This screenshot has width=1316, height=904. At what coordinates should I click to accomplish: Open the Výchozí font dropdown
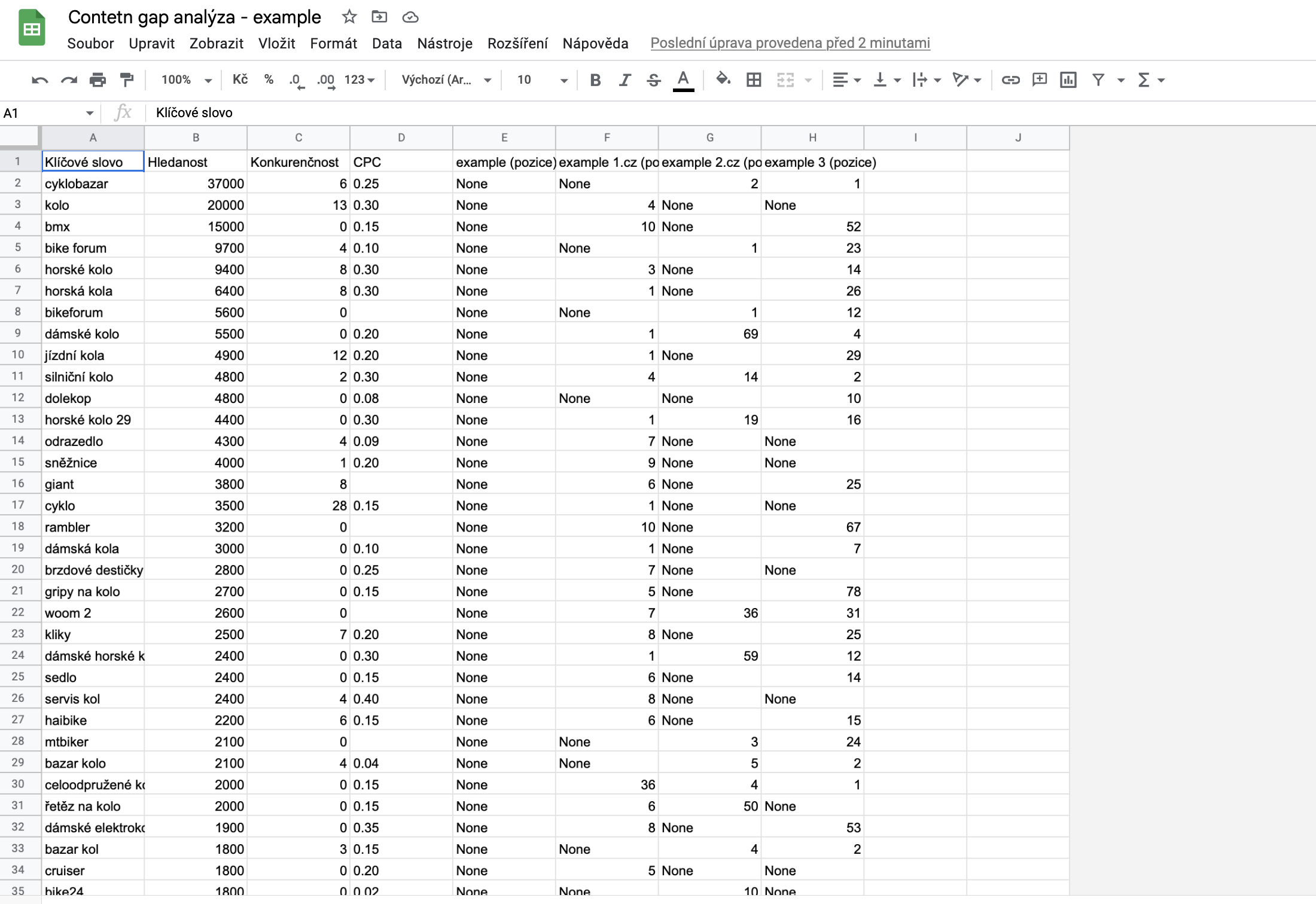(446, 80)
